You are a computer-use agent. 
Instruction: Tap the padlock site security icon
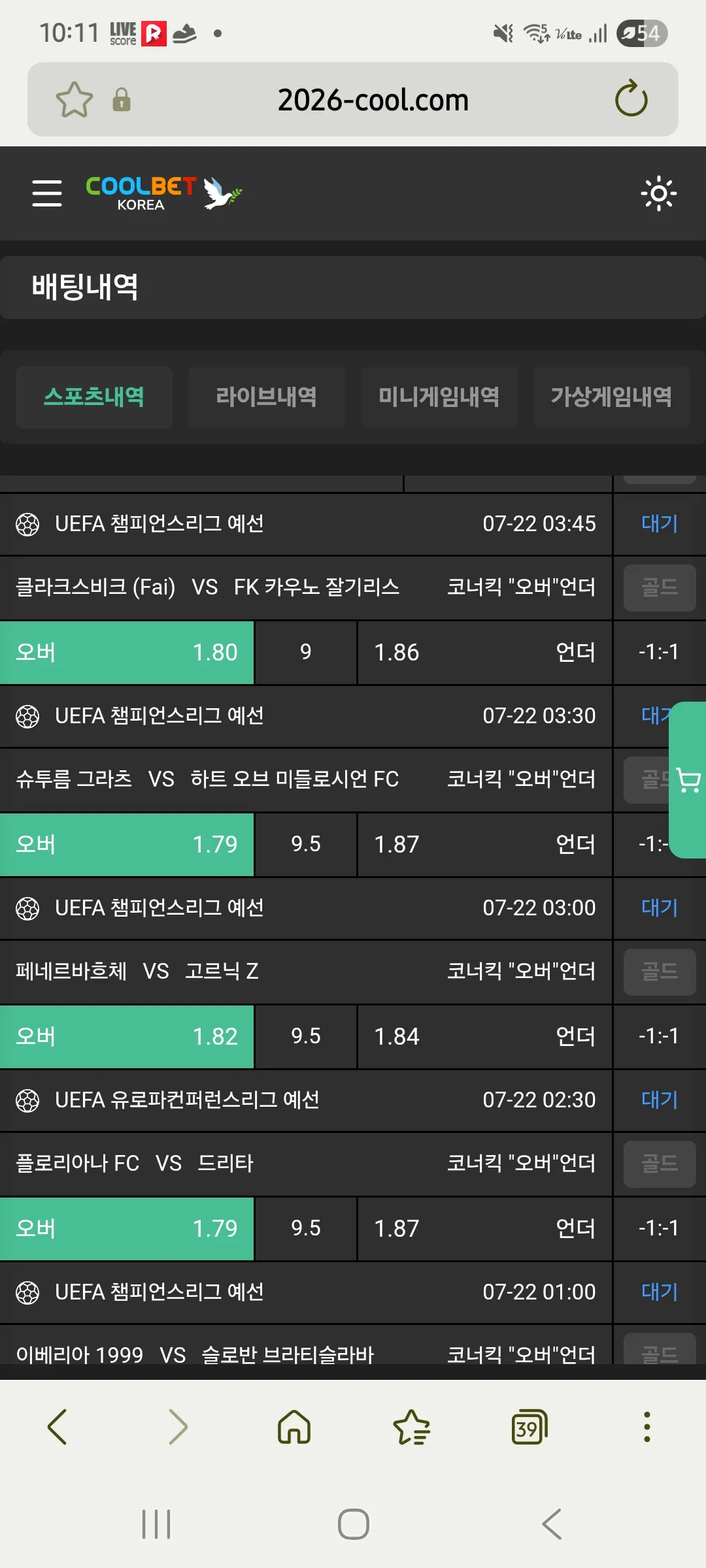pyautogui.click(x=122, y=100)
